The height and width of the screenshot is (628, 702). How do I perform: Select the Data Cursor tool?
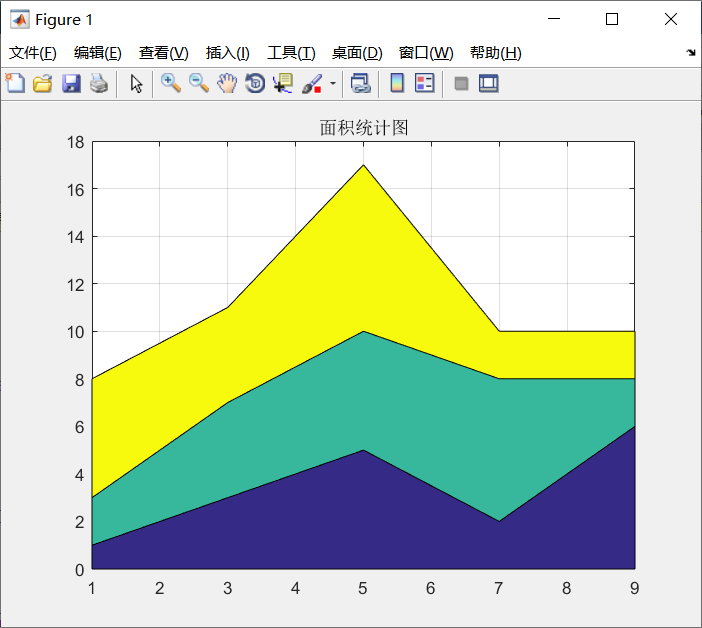[283, 84]
